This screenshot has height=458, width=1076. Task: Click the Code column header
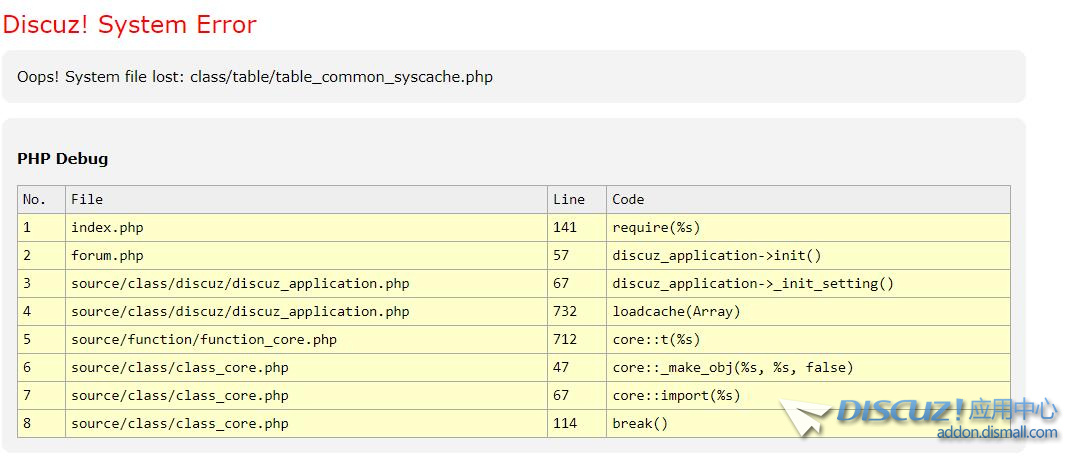click(628, 200)
